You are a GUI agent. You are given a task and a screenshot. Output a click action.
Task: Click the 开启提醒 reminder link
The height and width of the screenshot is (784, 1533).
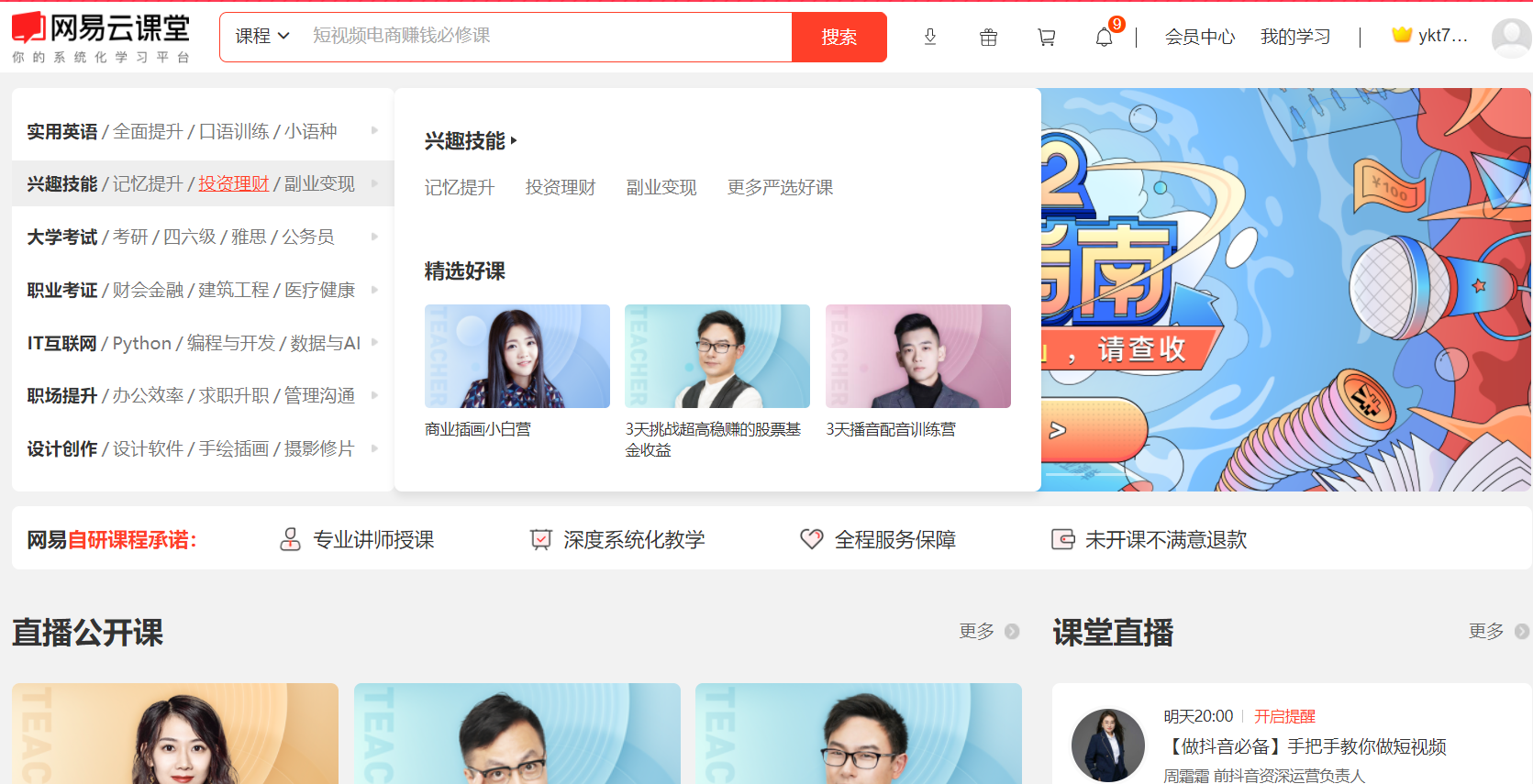[x=1284, y=716]
